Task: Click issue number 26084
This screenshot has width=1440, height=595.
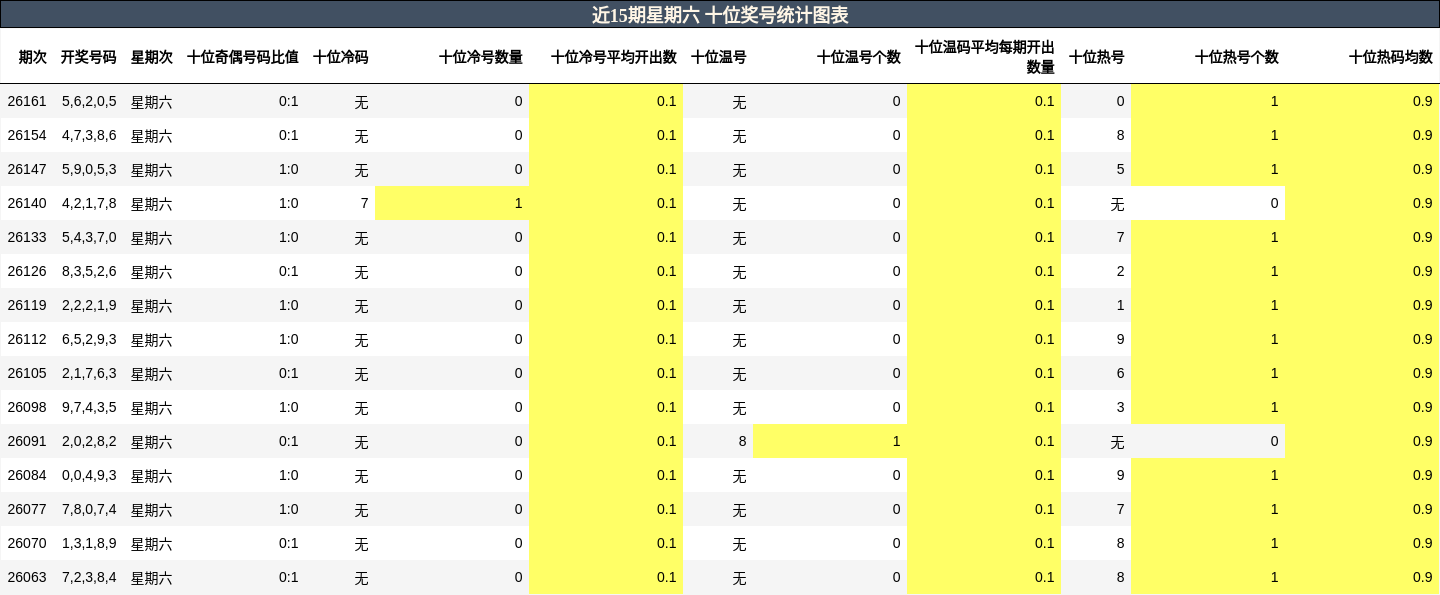Action: pos(27,475)
